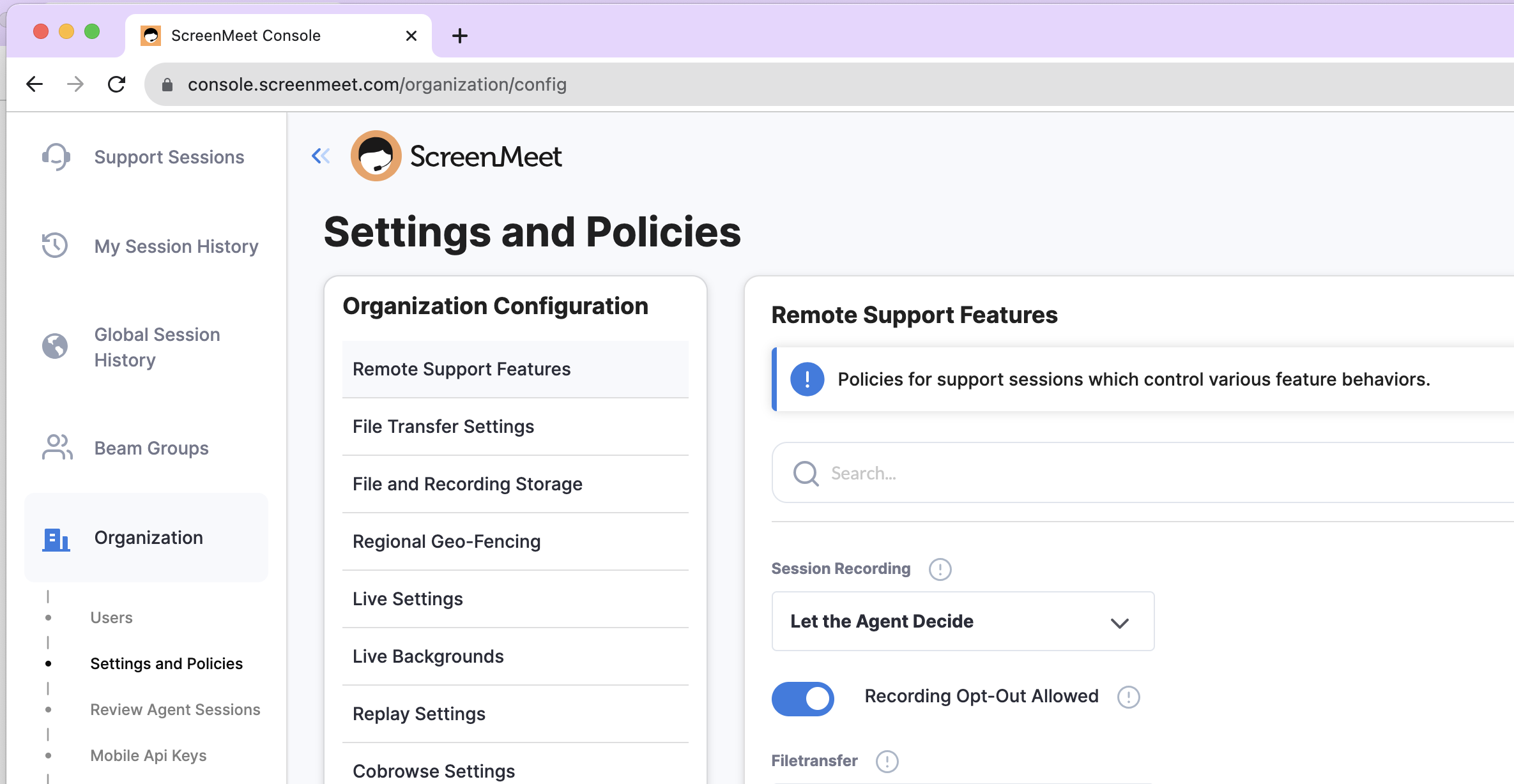The image size is (1514, 784).
Task: Click the search magnifier icon
Action: (806, 474)
